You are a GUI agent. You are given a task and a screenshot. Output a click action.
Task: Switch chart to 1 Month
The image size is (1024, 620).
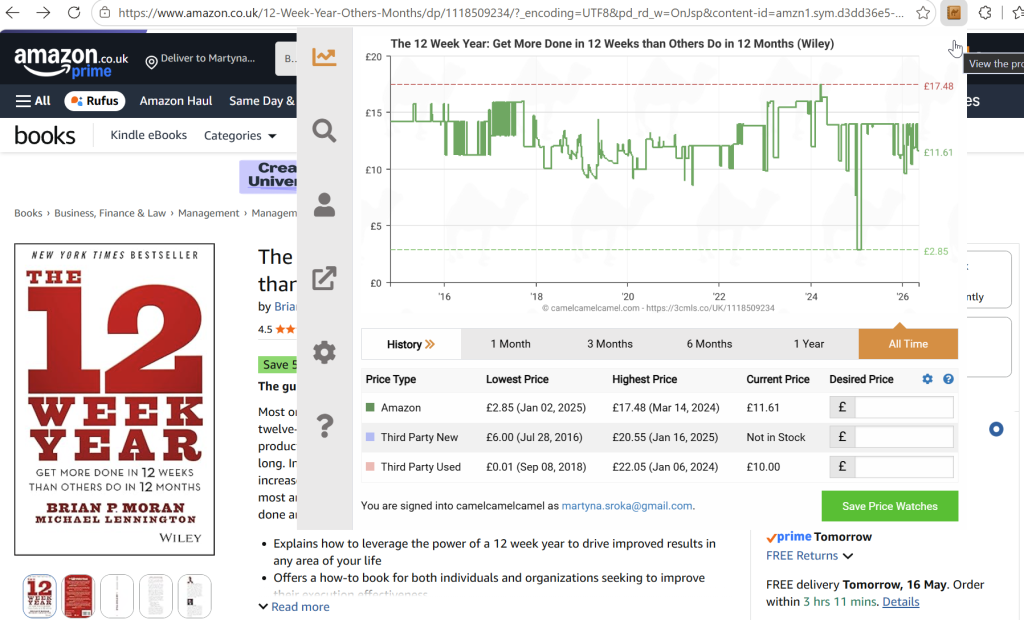(511, 344)
